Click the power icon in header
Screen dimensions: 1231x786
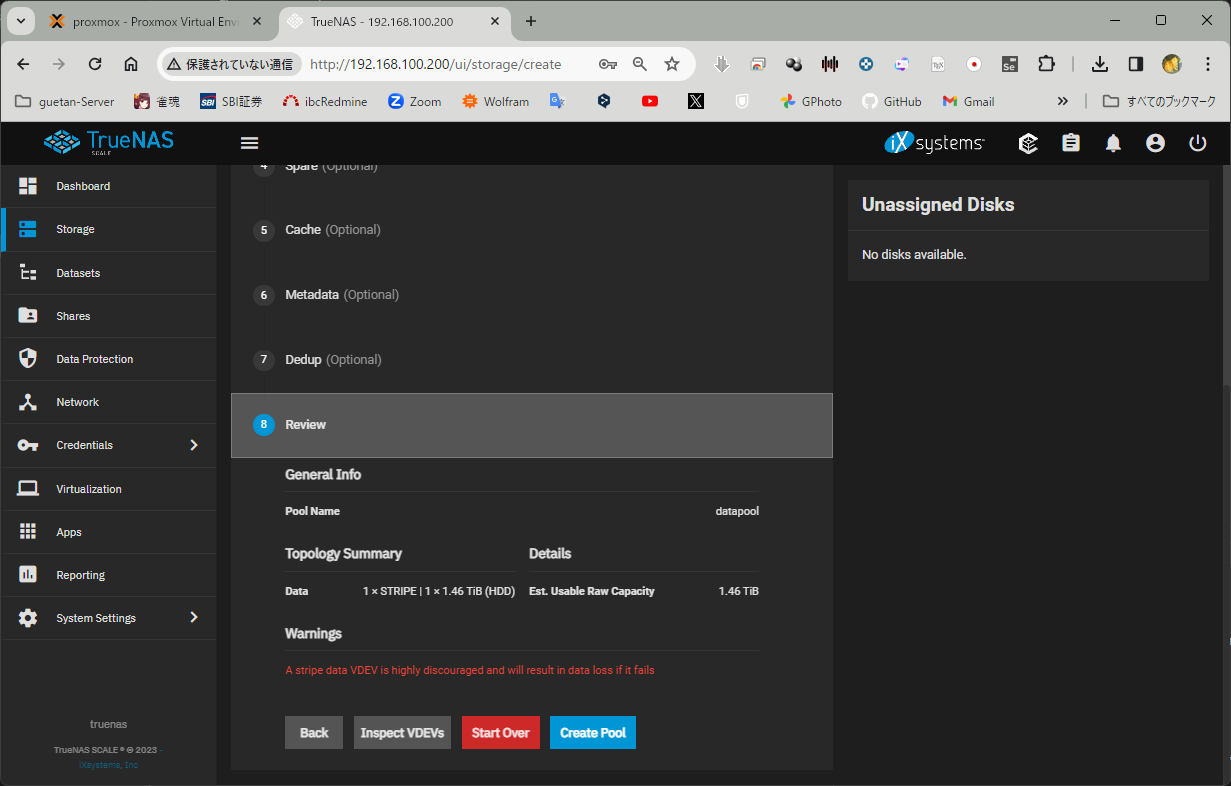[x=1197, y=143]
